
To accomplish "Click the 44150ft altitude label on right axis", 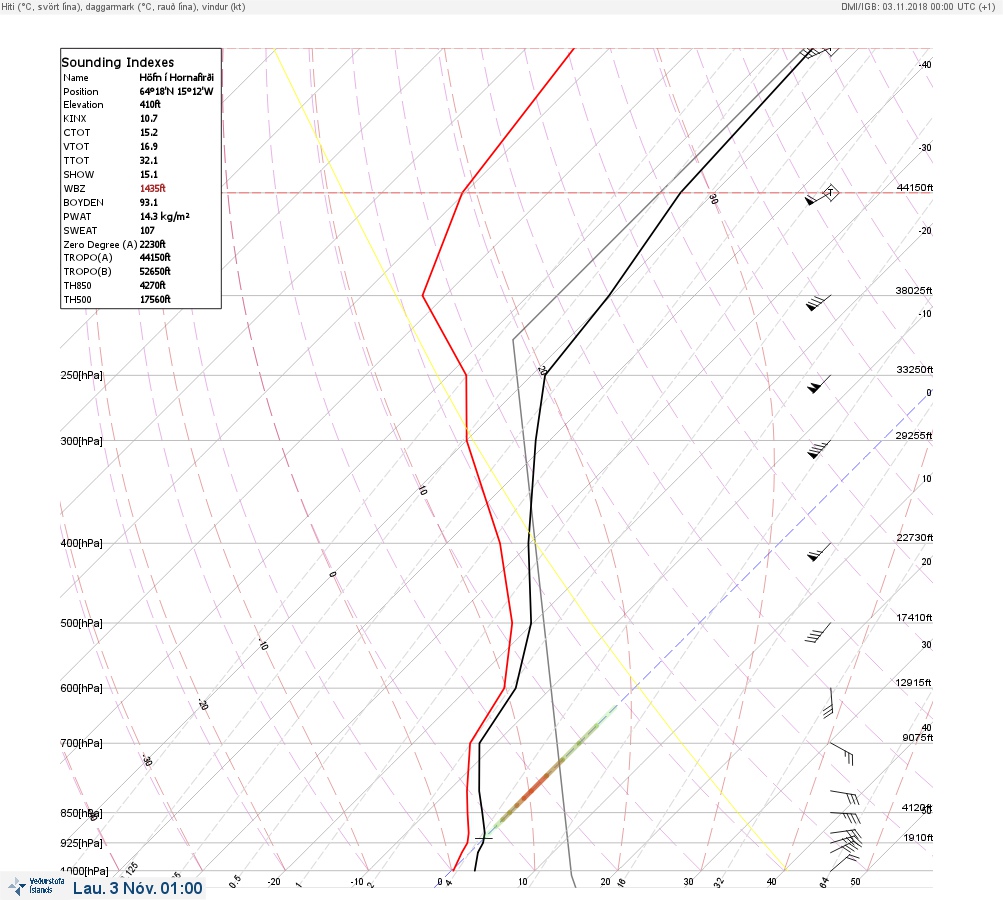I will pyautogui.click(x=915, y=187).
